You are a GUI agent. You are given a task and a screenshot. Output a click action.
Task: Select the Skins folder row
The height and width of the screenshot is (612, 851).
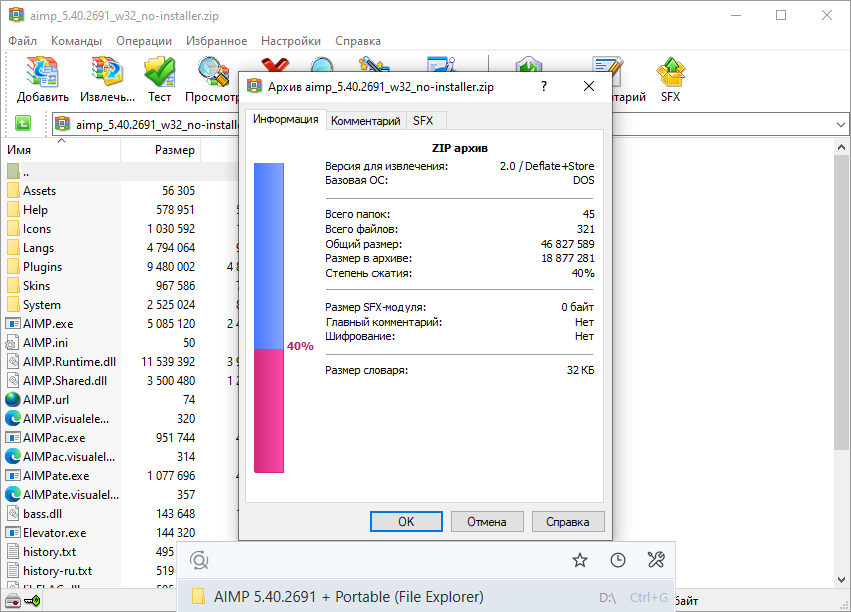121,285
